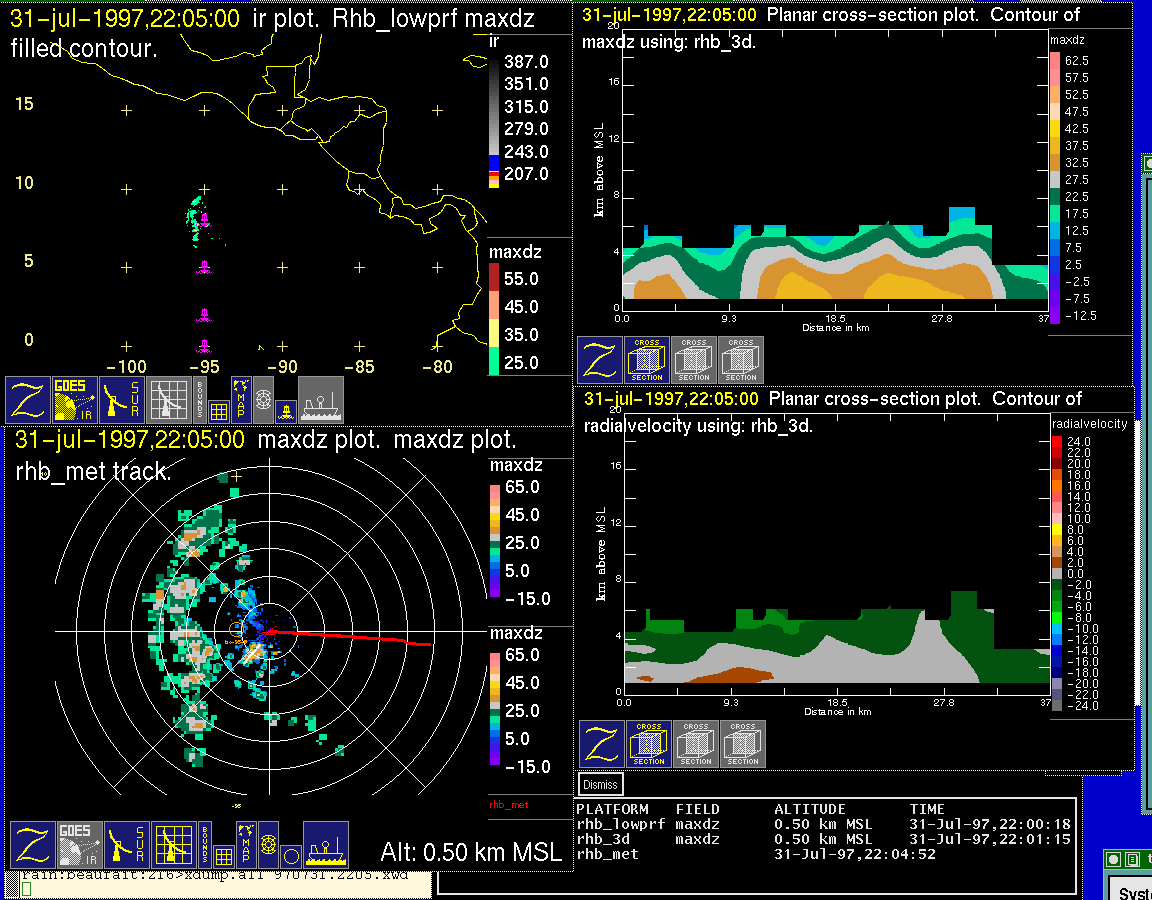
Task: Click the second gray Cross Section icon under the maxdz cross-section
Action: [694, 360]
